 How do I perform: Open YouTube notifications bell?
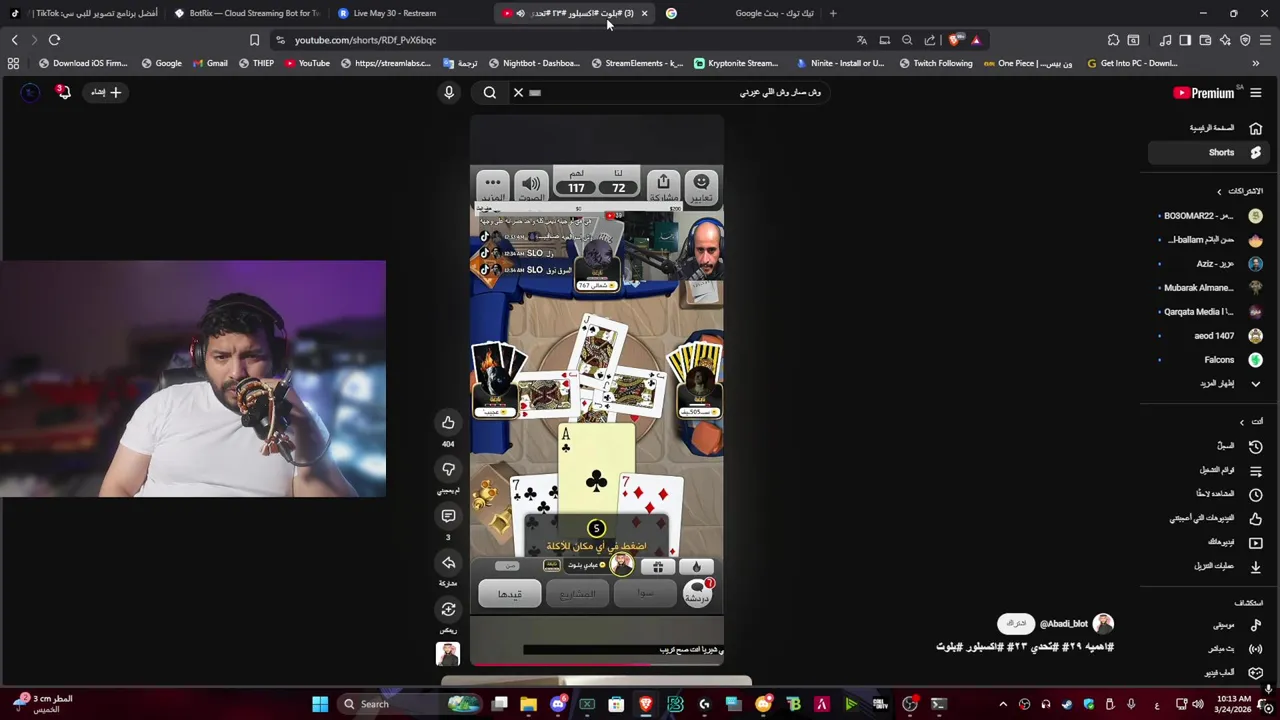pos(64,92)
